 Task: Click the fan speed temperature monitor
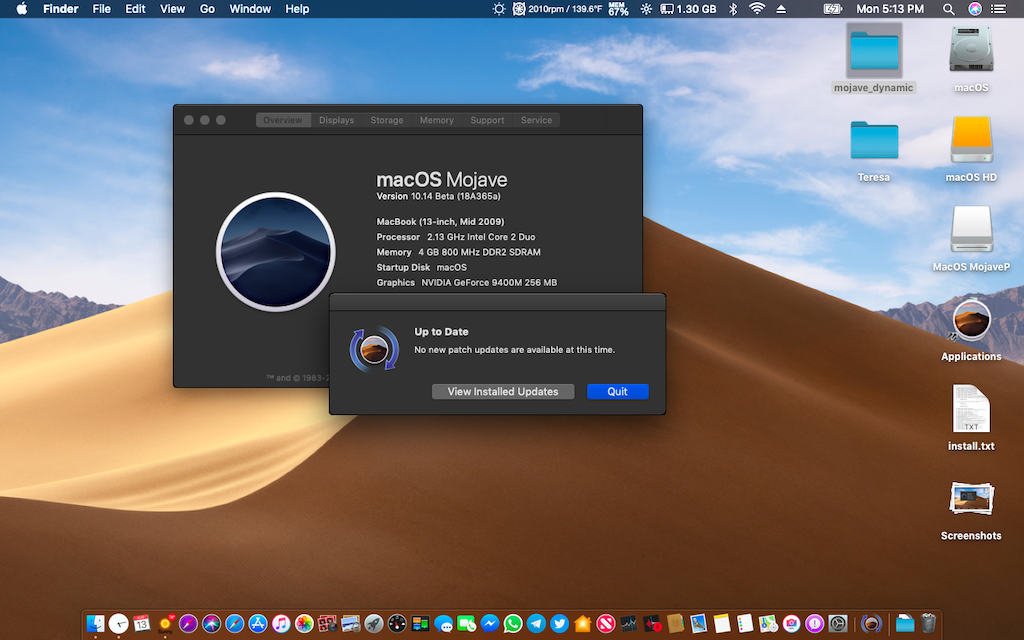coord(557,8)
